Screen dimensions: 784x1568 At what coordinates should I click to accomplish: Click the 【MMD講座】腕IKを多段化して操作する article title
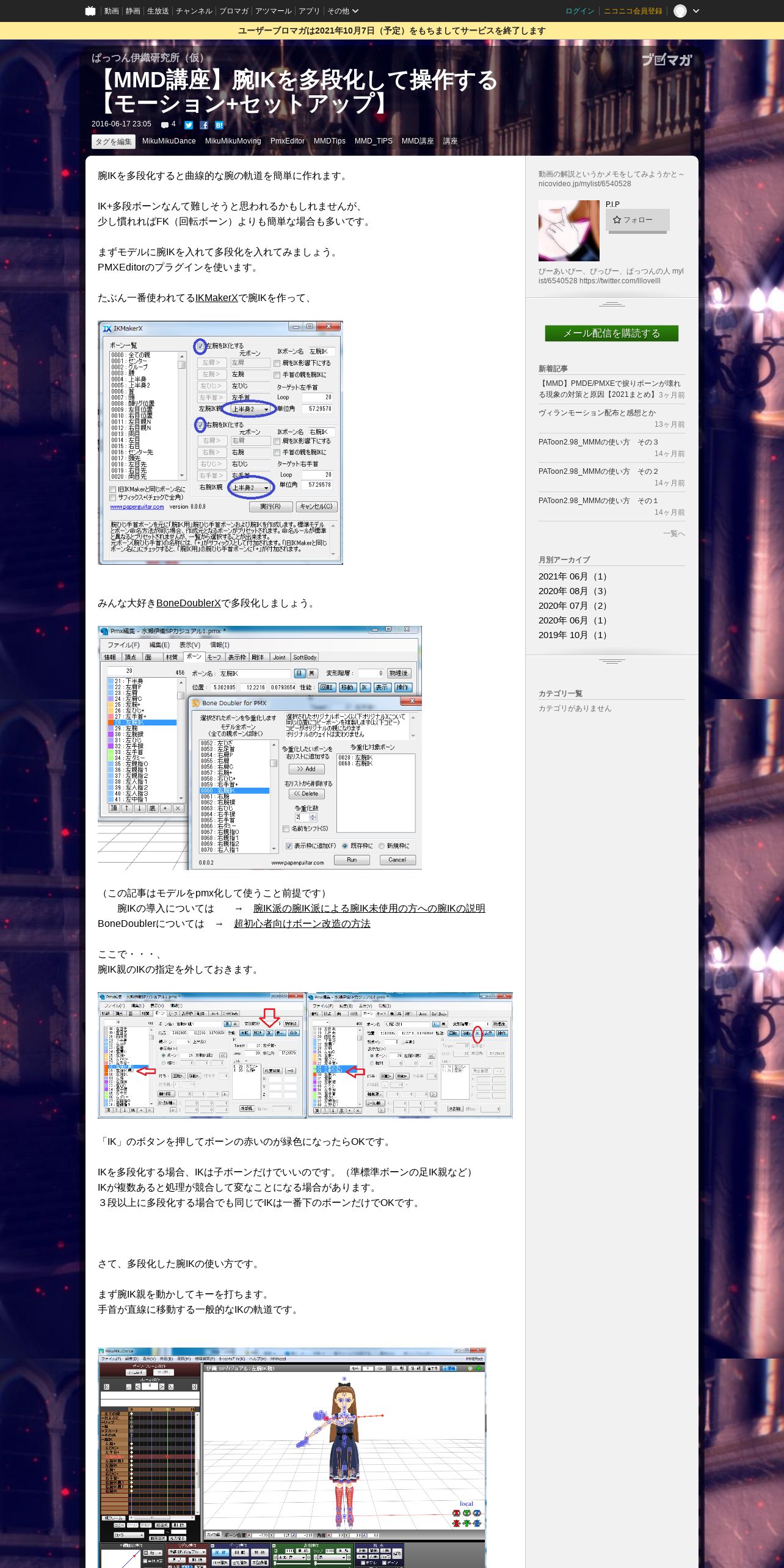[296, 92]
